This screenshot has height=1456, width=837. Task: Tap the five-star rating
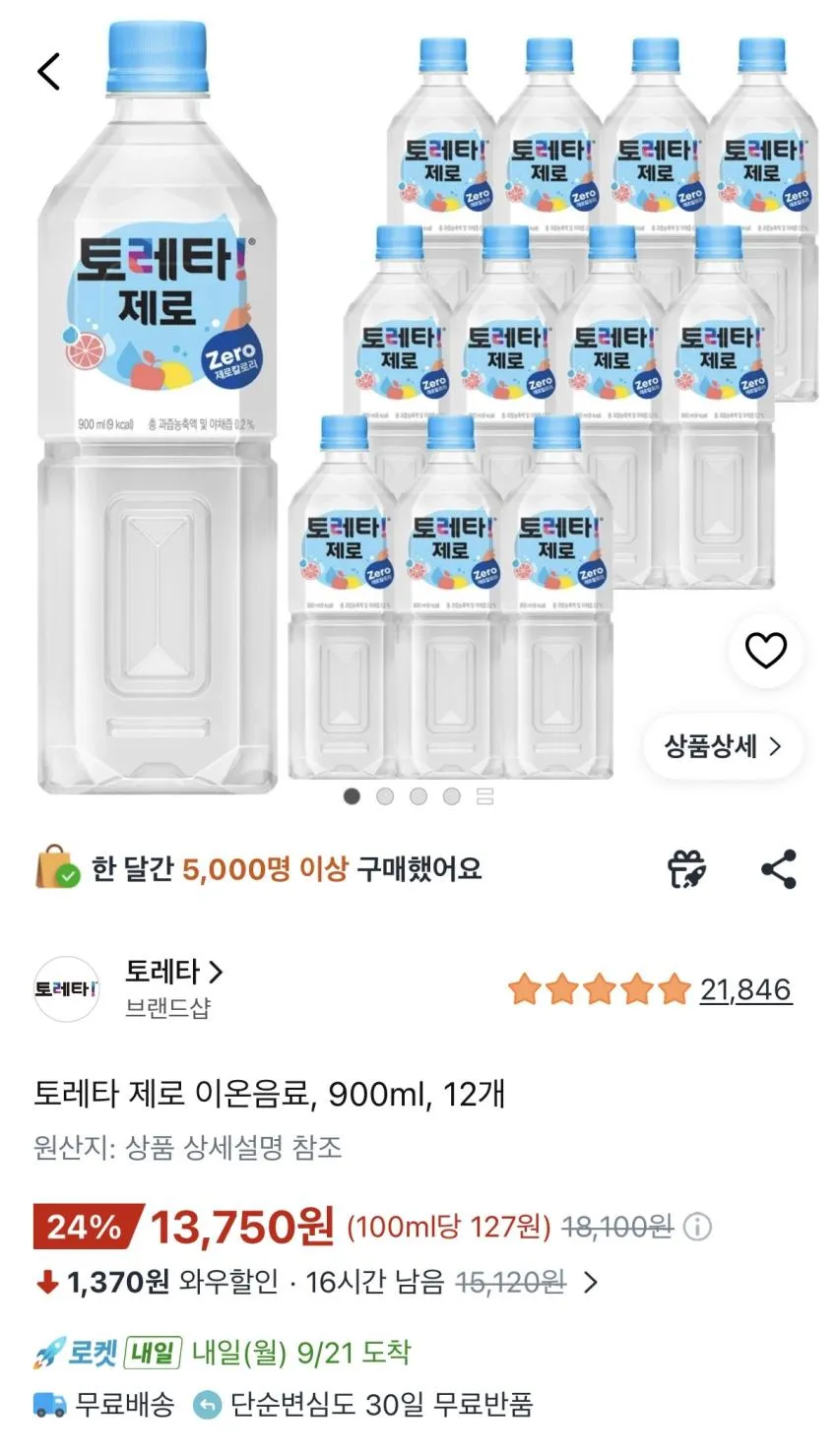(599, 989)
